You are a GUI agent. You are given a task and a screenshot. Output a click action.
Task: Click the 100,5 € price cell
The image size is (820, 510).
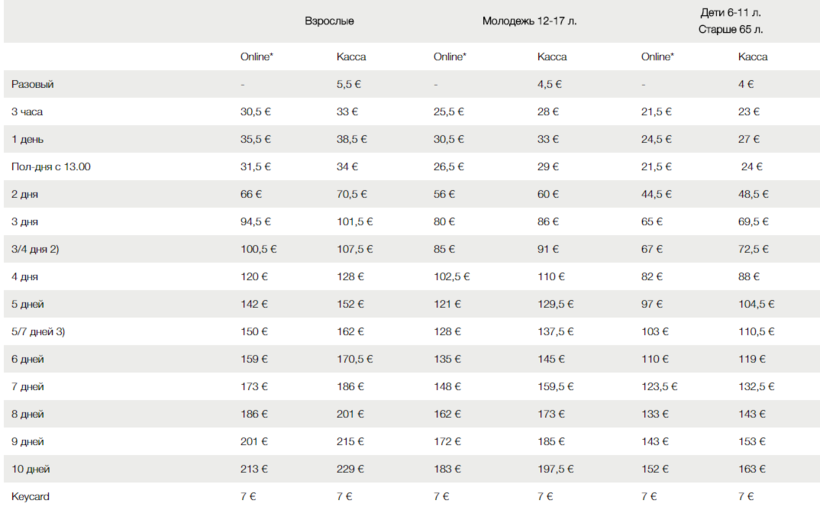258,249
